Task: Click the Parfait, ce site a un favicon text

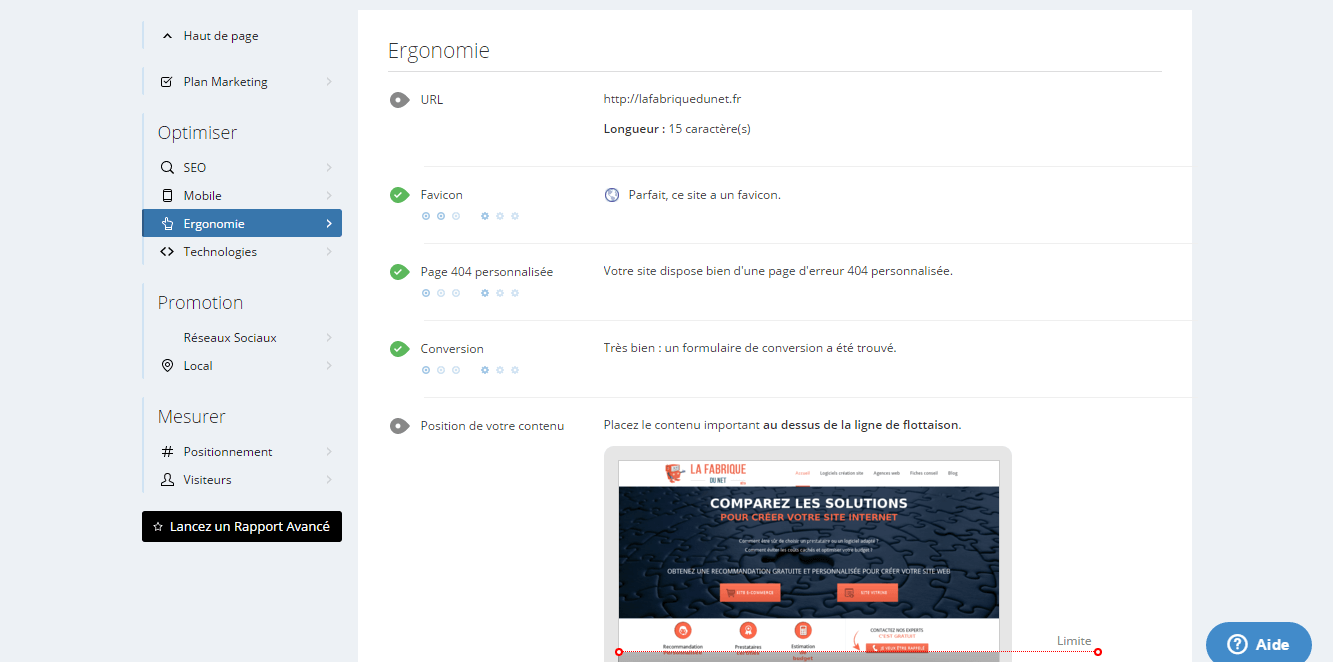Action: click(x=705, y=195)
